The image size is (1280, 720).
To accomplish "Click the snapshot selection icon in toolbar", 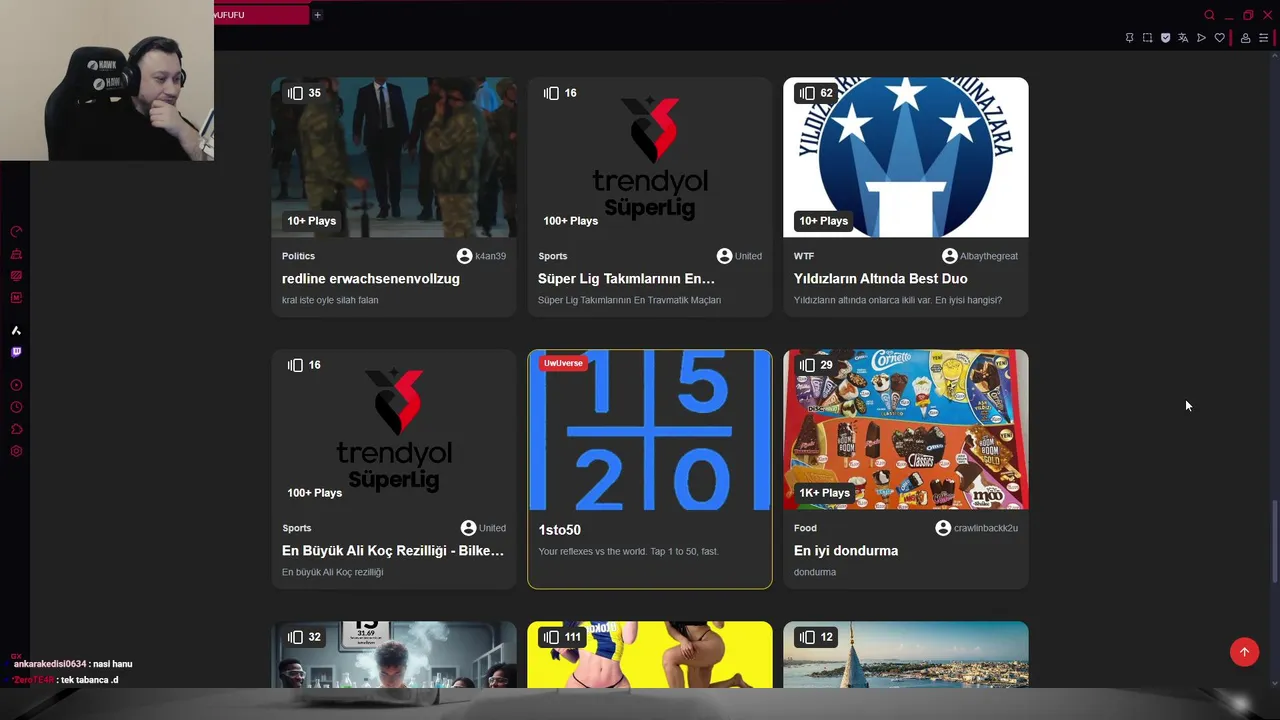I will tap(1147, 38).
